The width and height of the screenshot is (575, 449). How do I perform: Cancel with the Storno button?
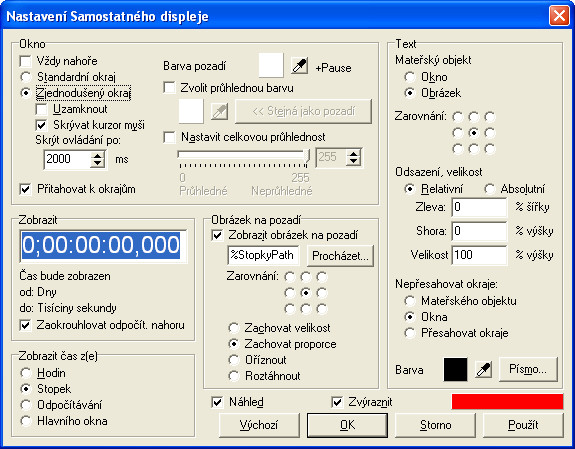(x=435, y=425)
